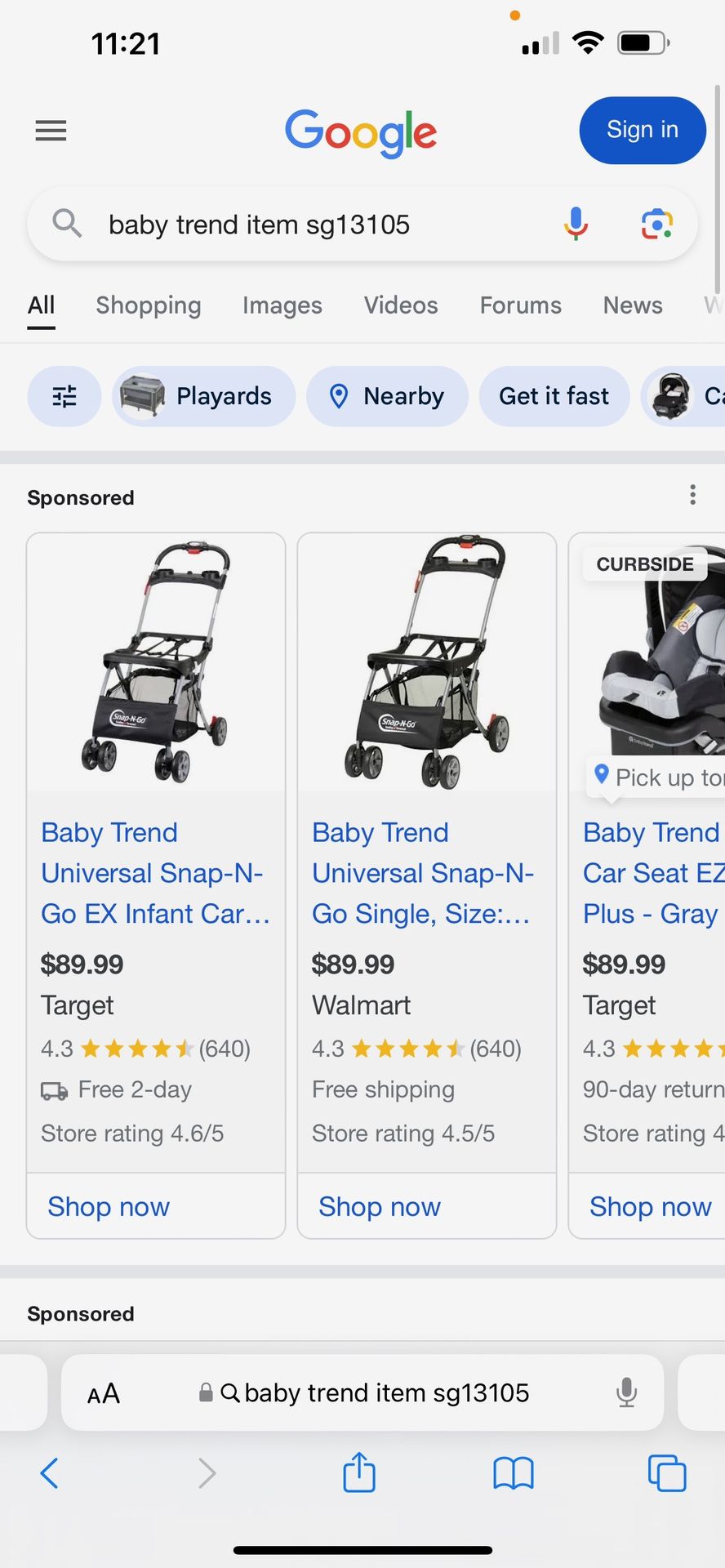This screenshot has width=725, height=1568.
Task: Show all Safari tabs
Action: [666, 1473]
